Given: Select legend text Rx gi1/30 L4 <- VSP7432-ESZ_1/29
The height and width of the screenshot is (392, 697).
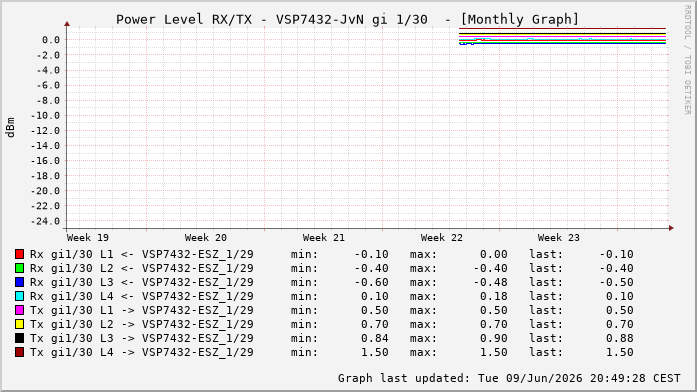Looking at the screenshot, I should [x=142, y=296].
